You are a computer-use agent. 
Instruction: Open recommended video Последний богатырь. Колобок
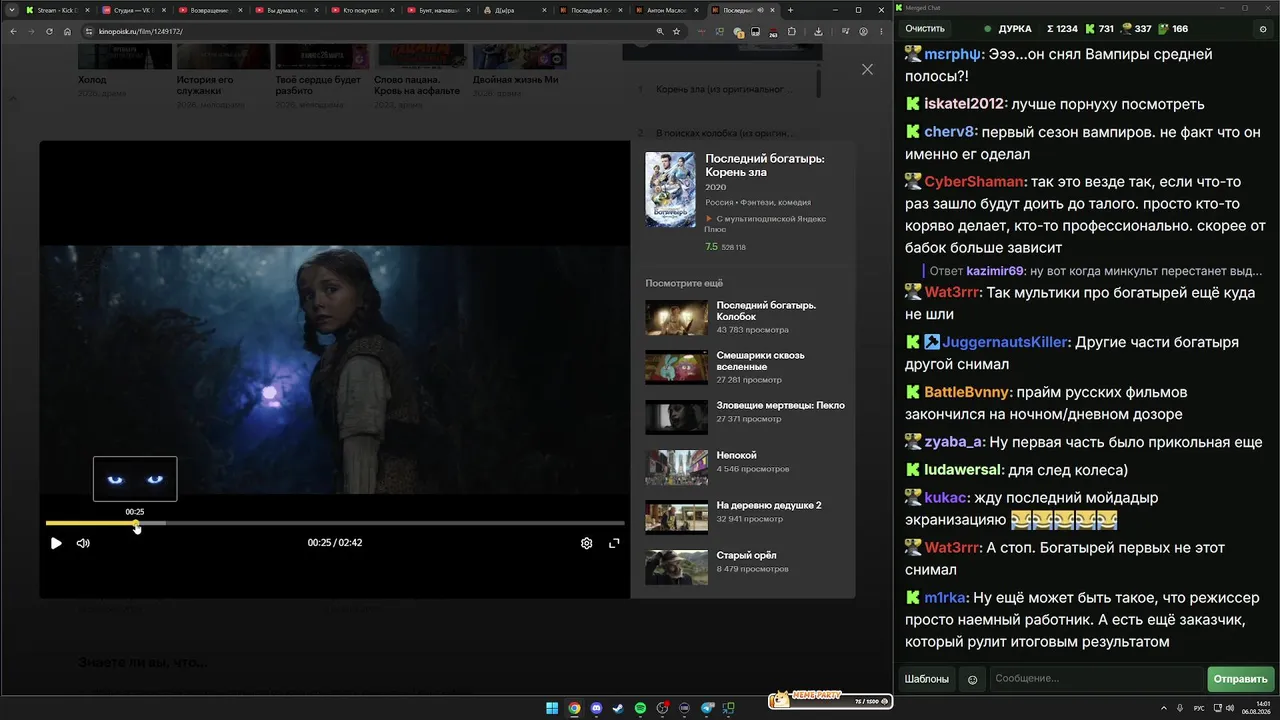(x=746, y=317)
